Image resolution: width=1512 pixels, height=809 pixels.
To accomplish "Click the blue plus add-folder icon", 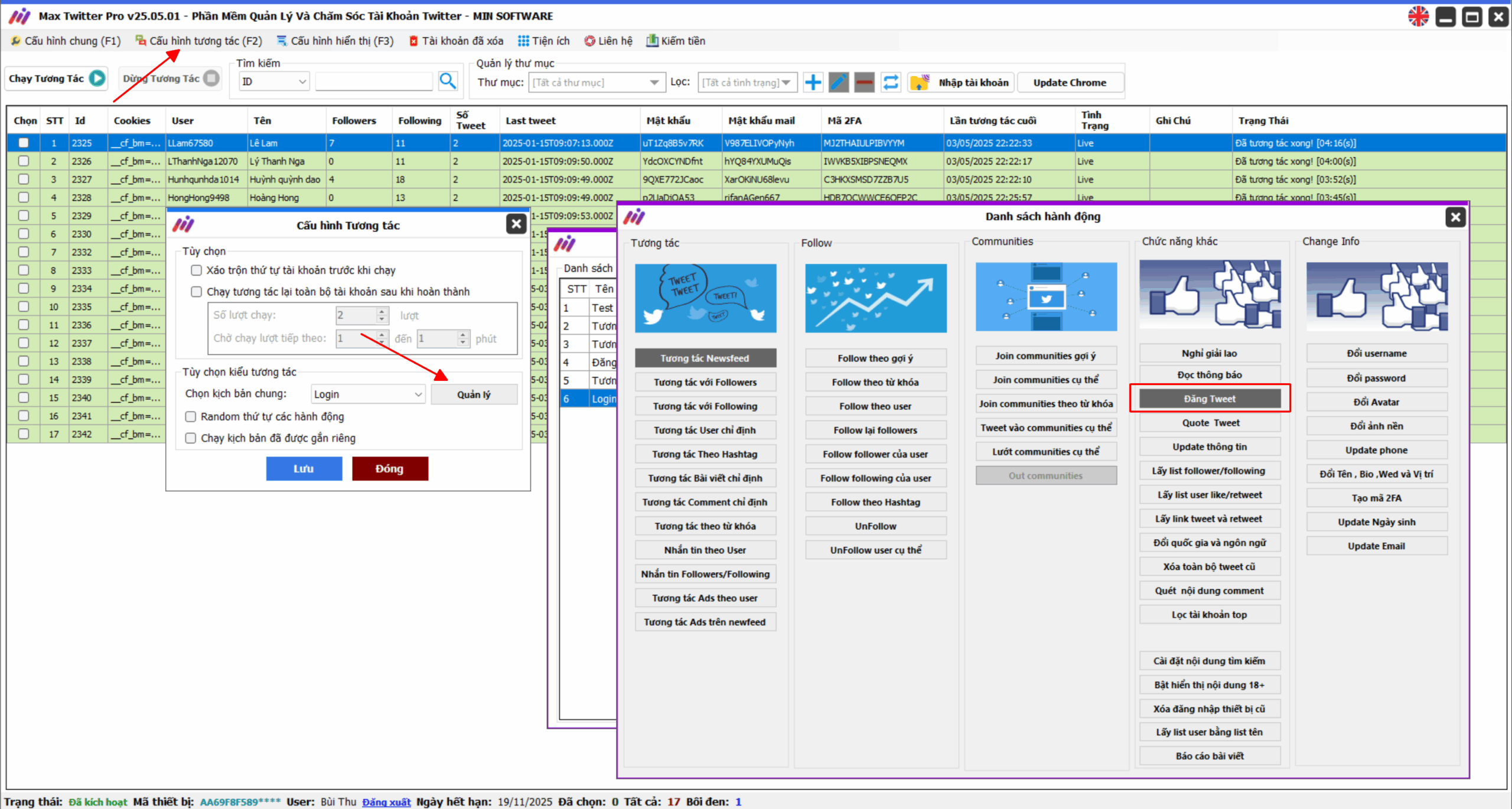I will [813, 82].
